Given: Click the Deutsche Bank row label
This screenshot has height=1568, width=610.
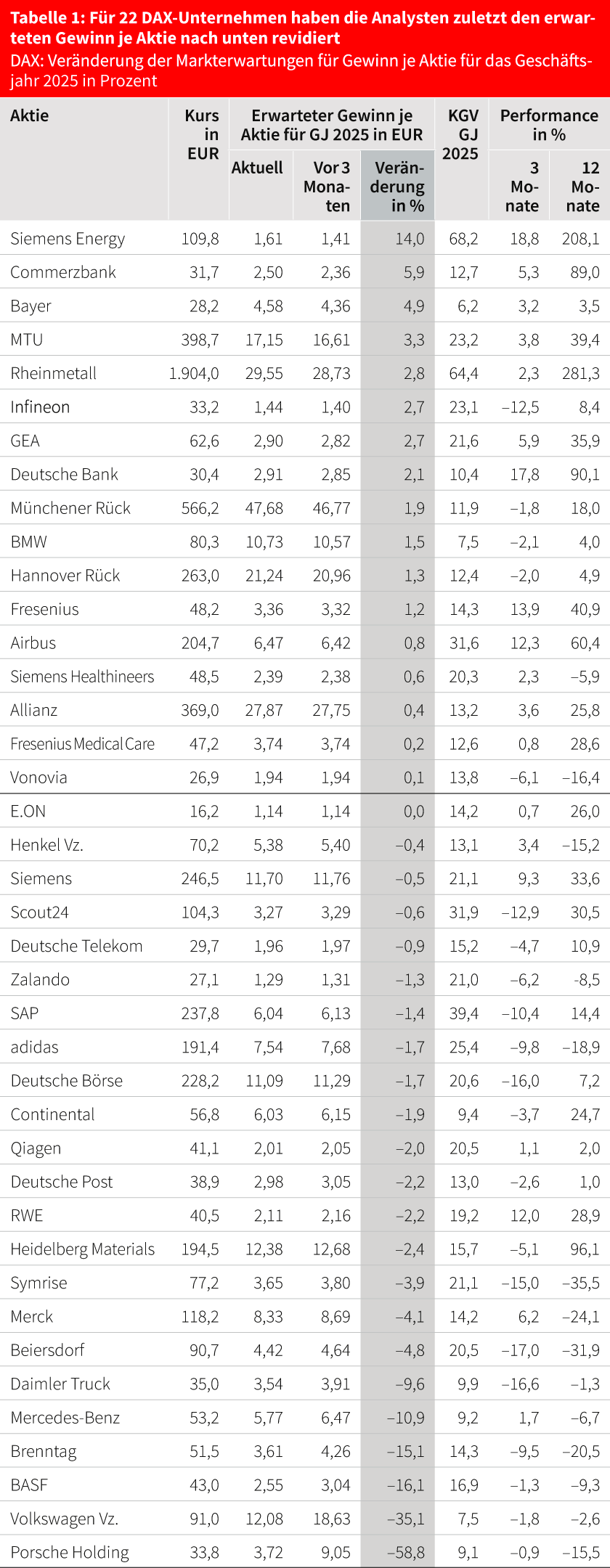Looking at the screenshot, I should pos(64,474).
